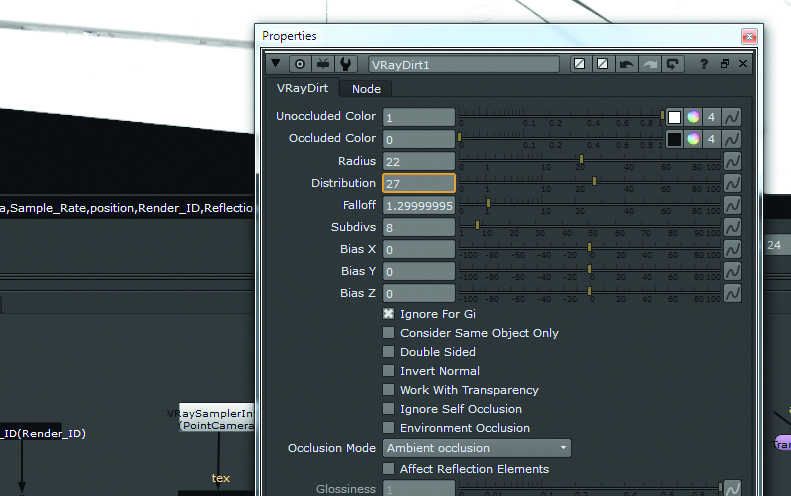Click the Subdivs slider handle

(x=477, y=225)
